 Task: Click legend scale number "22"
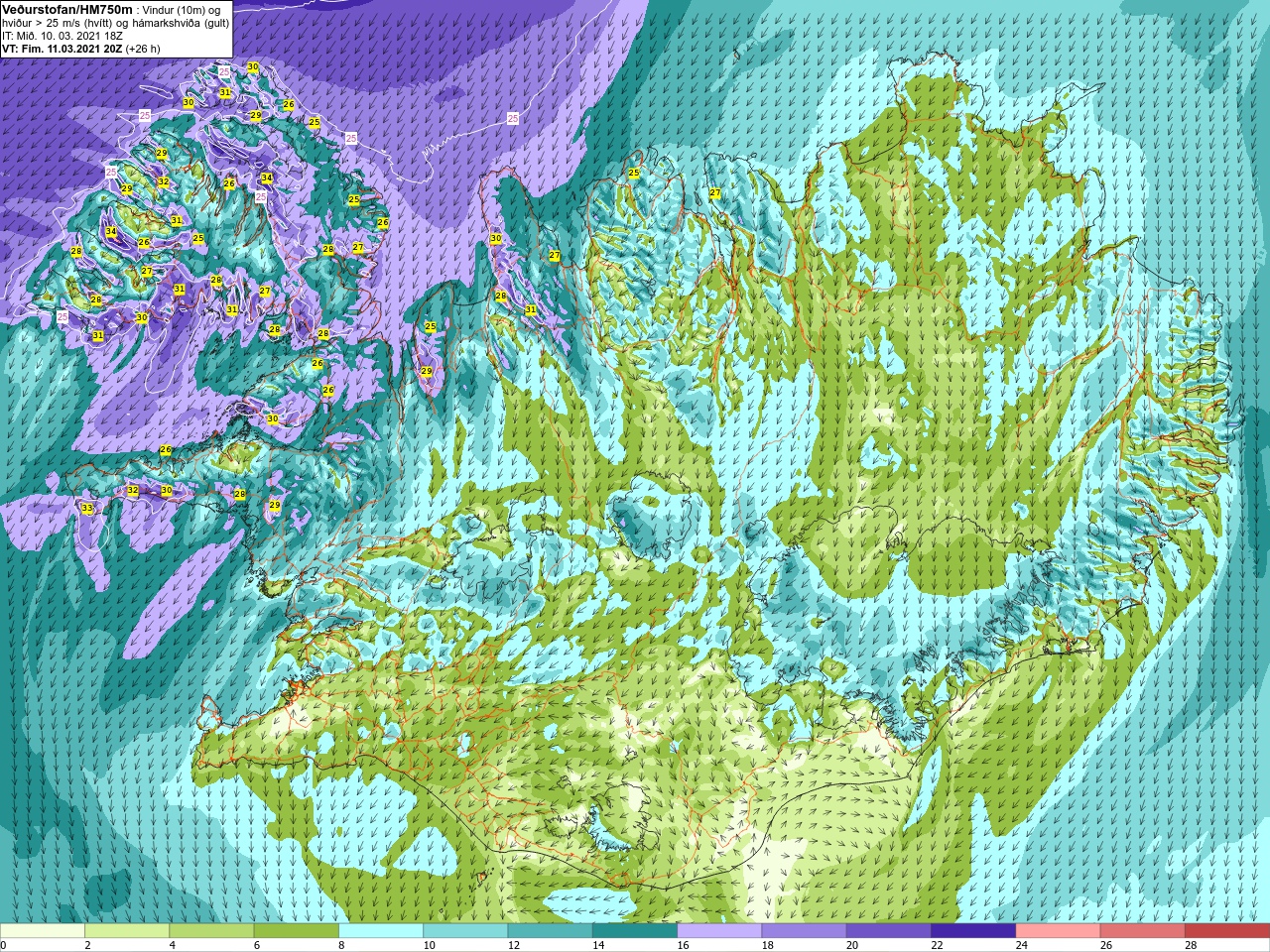tap(937, 946)
